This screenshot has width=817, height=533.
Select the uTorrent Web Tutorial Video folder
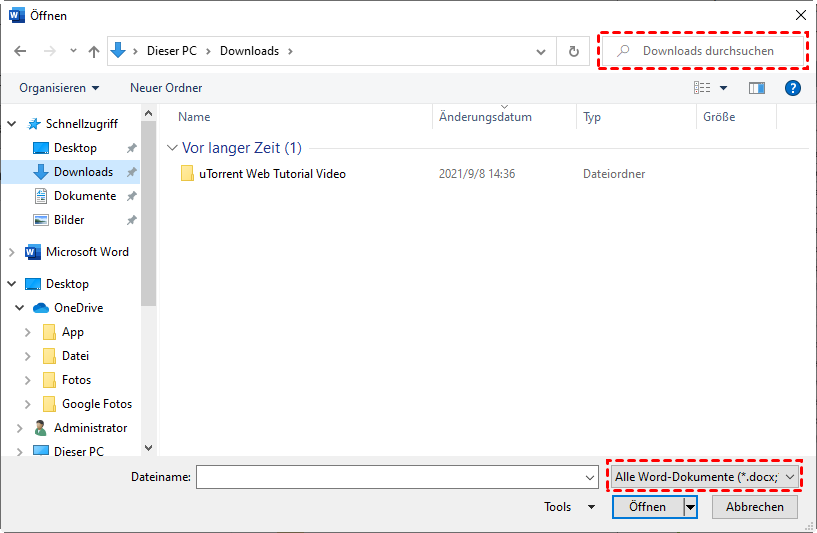click(x=272, y=174)
